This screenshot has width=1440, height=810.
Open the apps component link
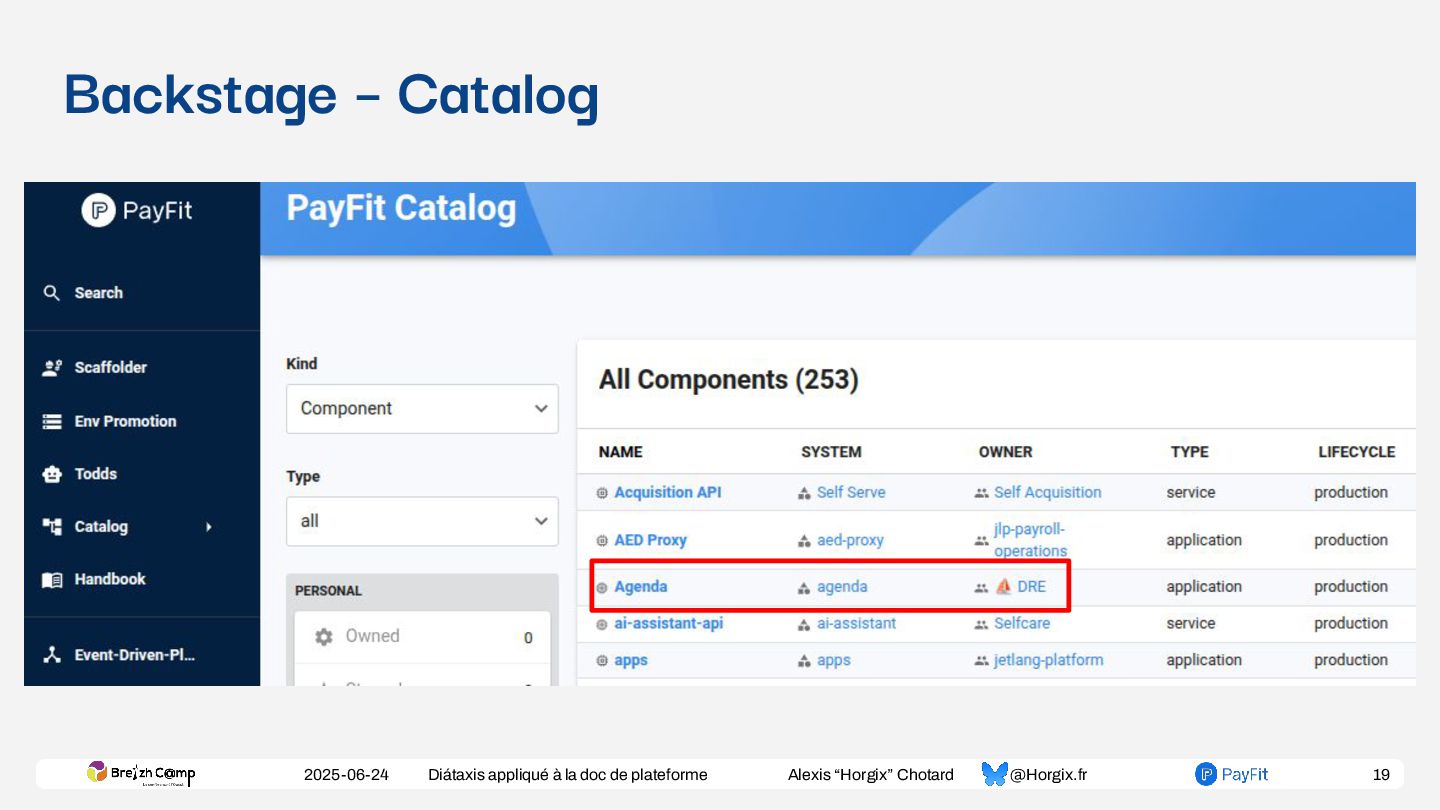click(631, 661)
